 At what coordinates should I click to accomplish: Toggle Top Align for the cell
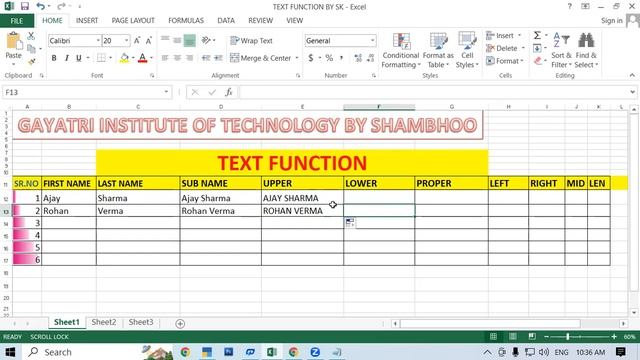pos(165,40)
